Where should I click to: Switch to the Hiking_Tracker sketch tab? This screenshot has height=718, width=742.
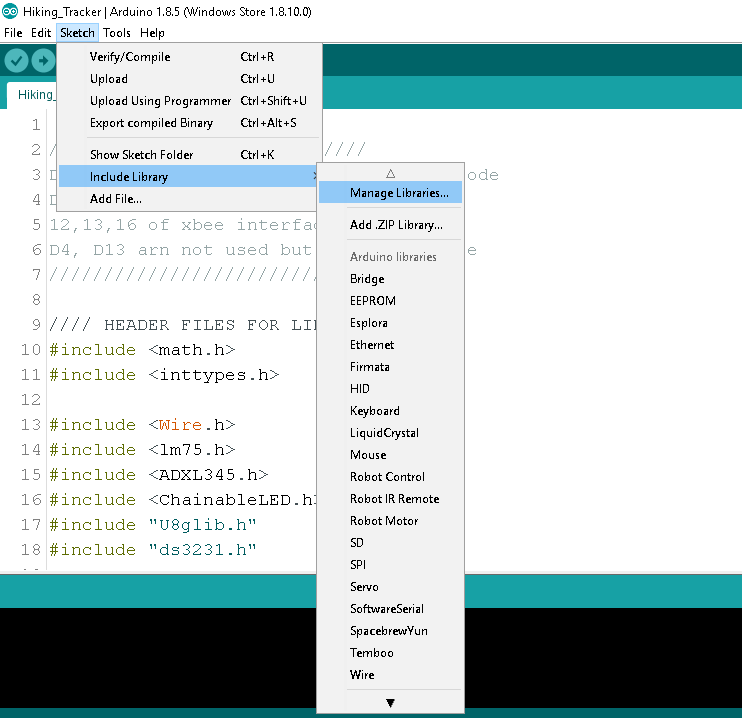click(34, 95)
